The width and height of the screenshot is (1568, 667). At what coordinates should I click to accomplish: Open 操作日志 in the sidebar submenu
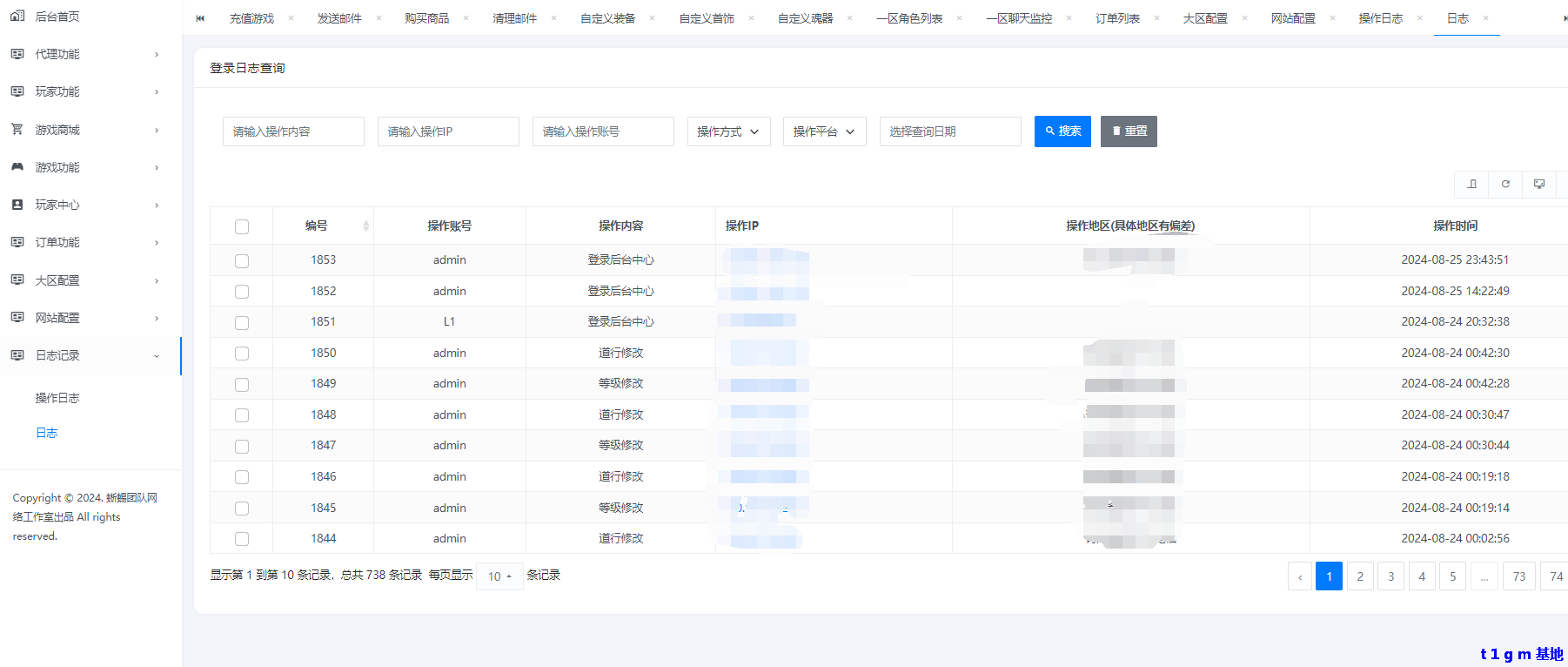pyautogui.click(x=57, y=398)
